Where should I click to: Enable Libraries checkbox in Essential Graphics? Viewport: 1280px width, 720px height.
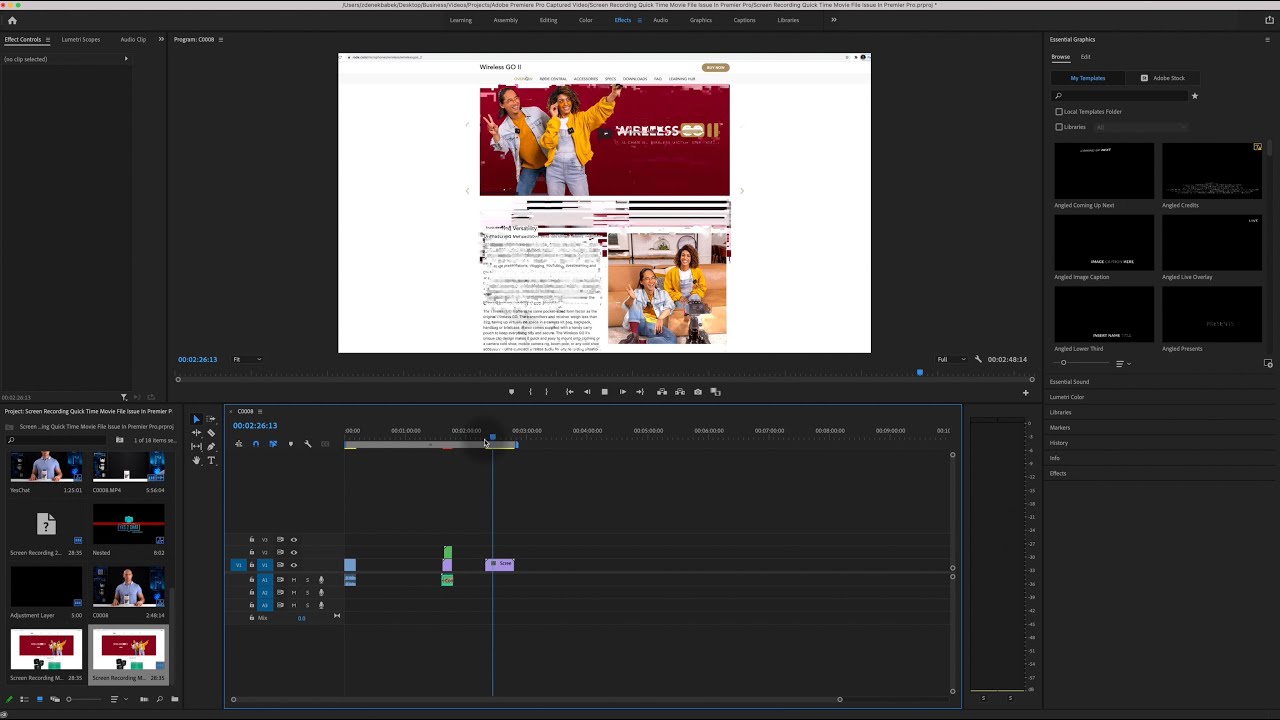(1059, 127)
